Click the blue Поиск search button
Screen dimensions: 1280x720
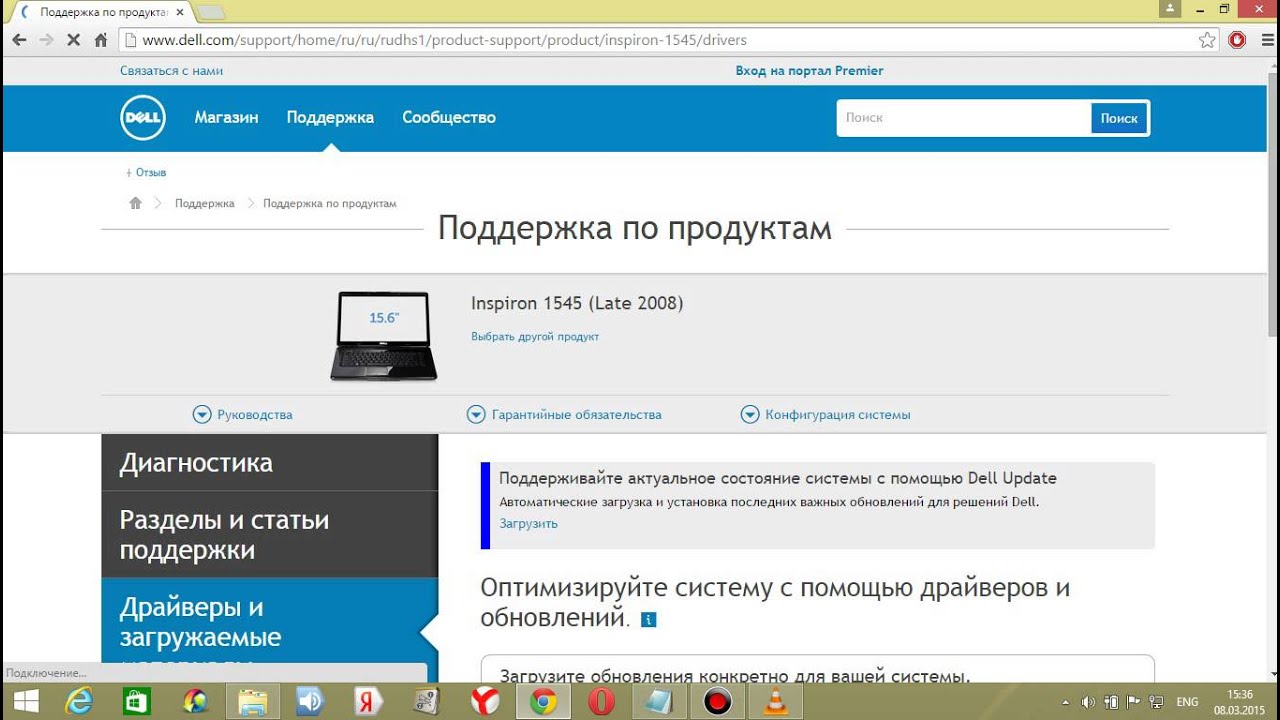tap(1119, 118)
